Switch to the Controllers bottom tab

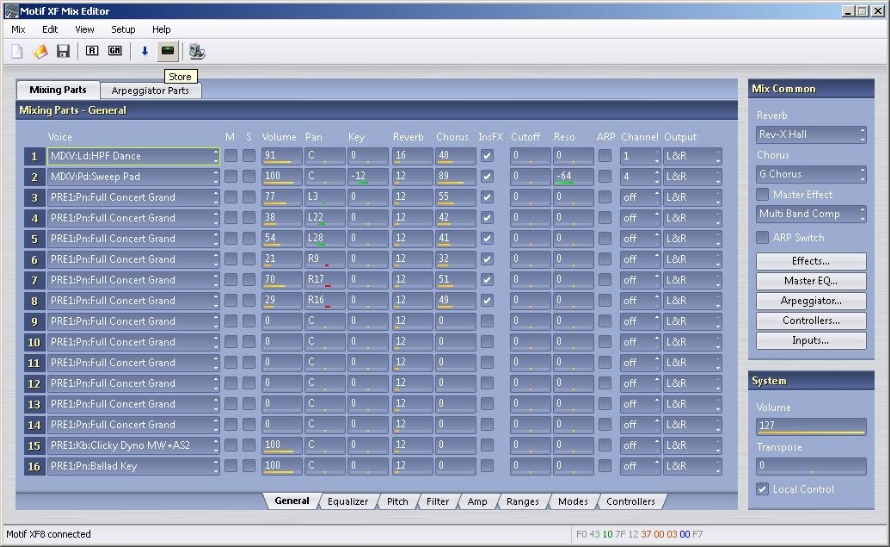click(631, 502)
